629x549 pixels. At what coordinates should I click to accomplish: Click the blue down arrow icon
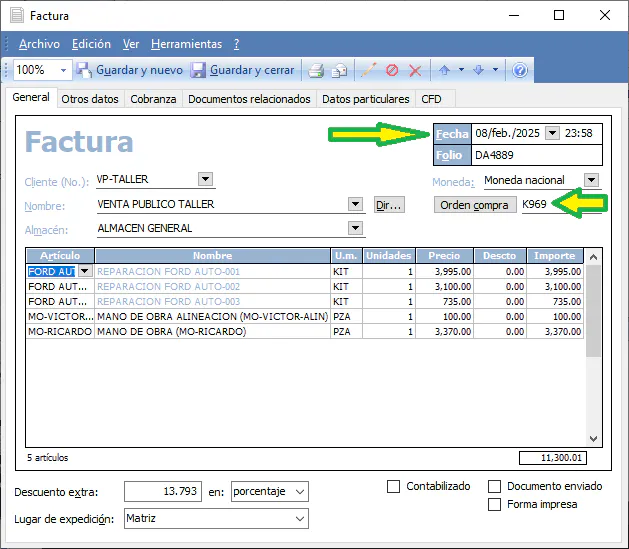[x=479, y=70]
